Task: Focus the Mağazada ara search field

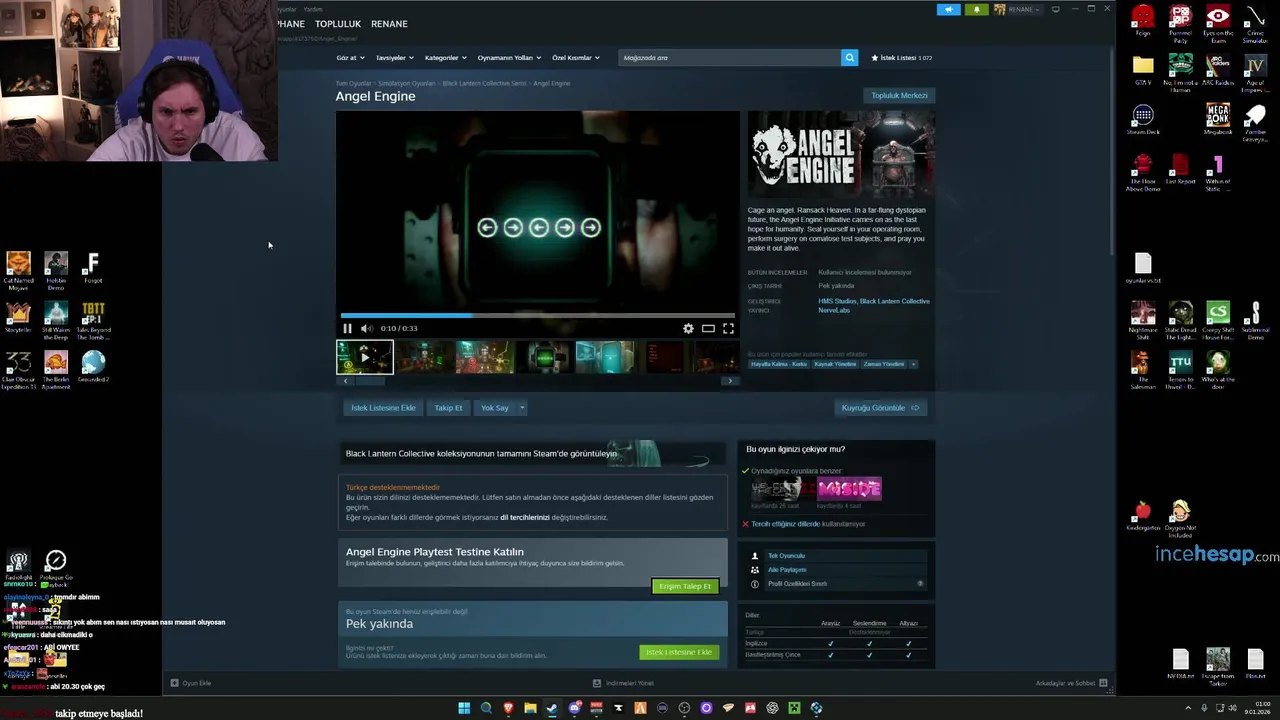Action: [730, 58]
